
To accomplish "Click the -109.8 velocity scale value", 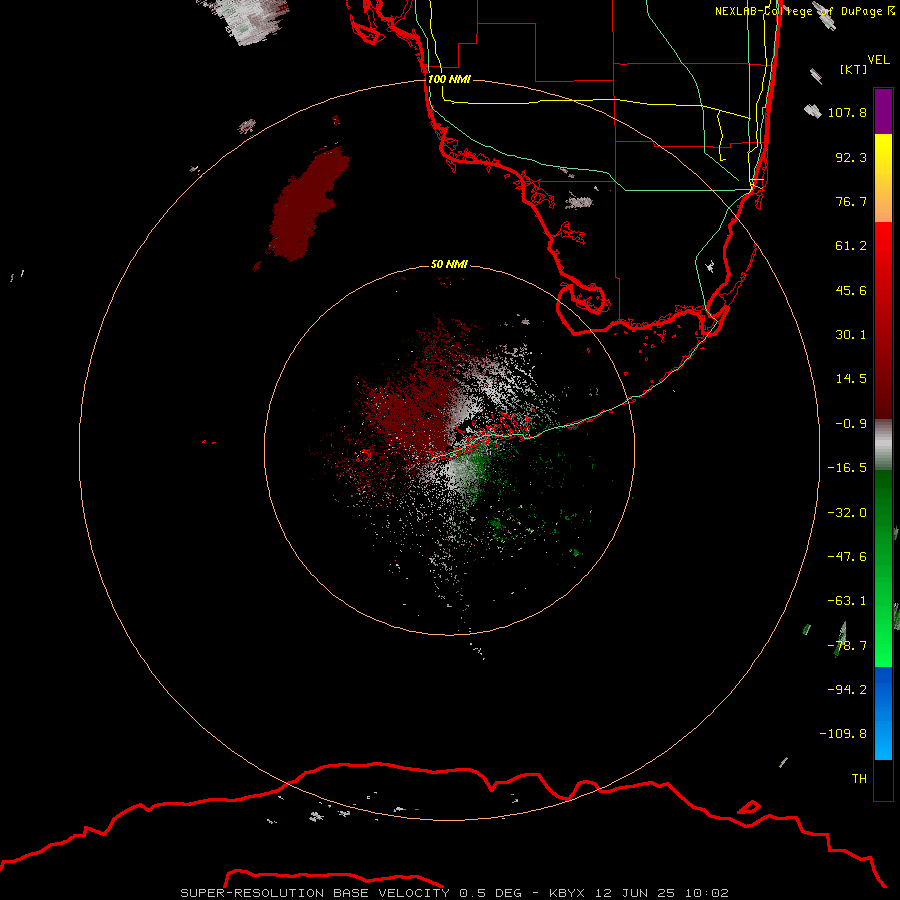I will (843, 734).
